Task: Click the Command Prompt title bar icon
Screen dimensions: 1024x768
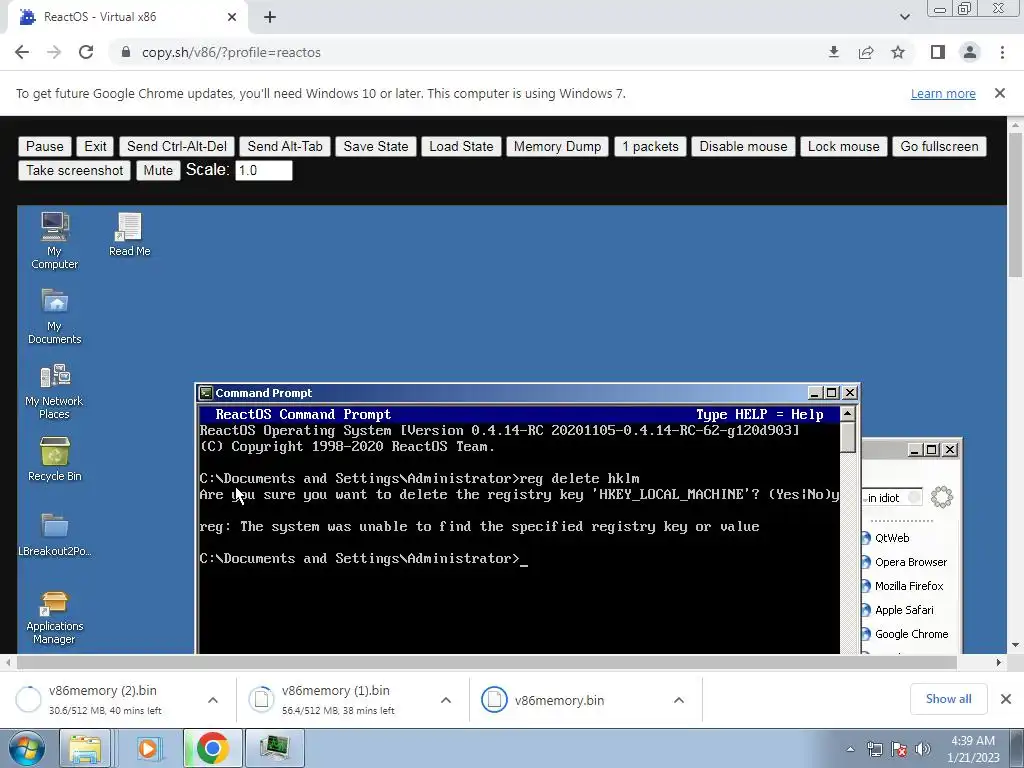Action: pos(206,392)
